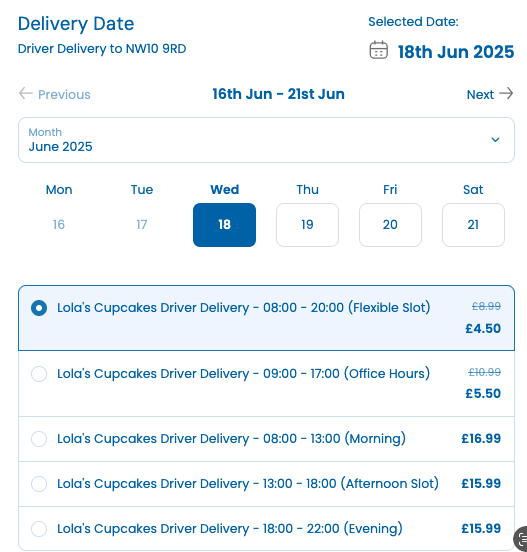527x552 pixels.
Task: Click the disabled Tuesday 17 date
Action: 142,225
